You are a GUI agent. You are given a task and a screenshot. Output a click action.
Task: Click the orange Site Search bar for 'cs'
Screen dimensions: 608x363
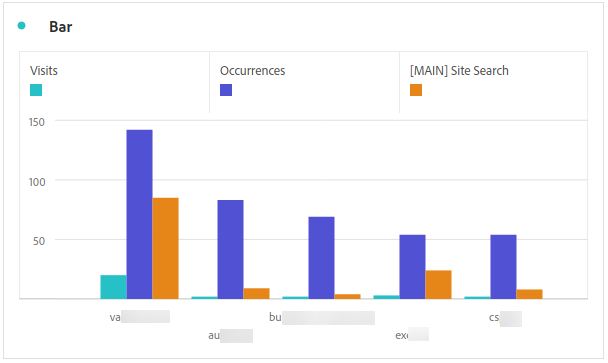[529, 294]
